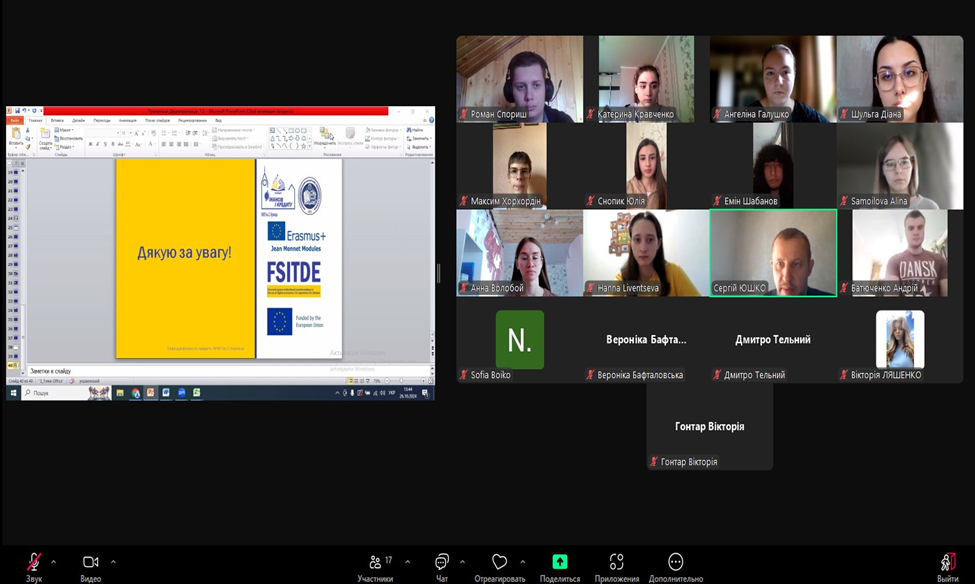This screenshot has height=584, width=975.
Task: Toggle underline formatting in PowerPoint ribbon
Action: coord(104,144)
